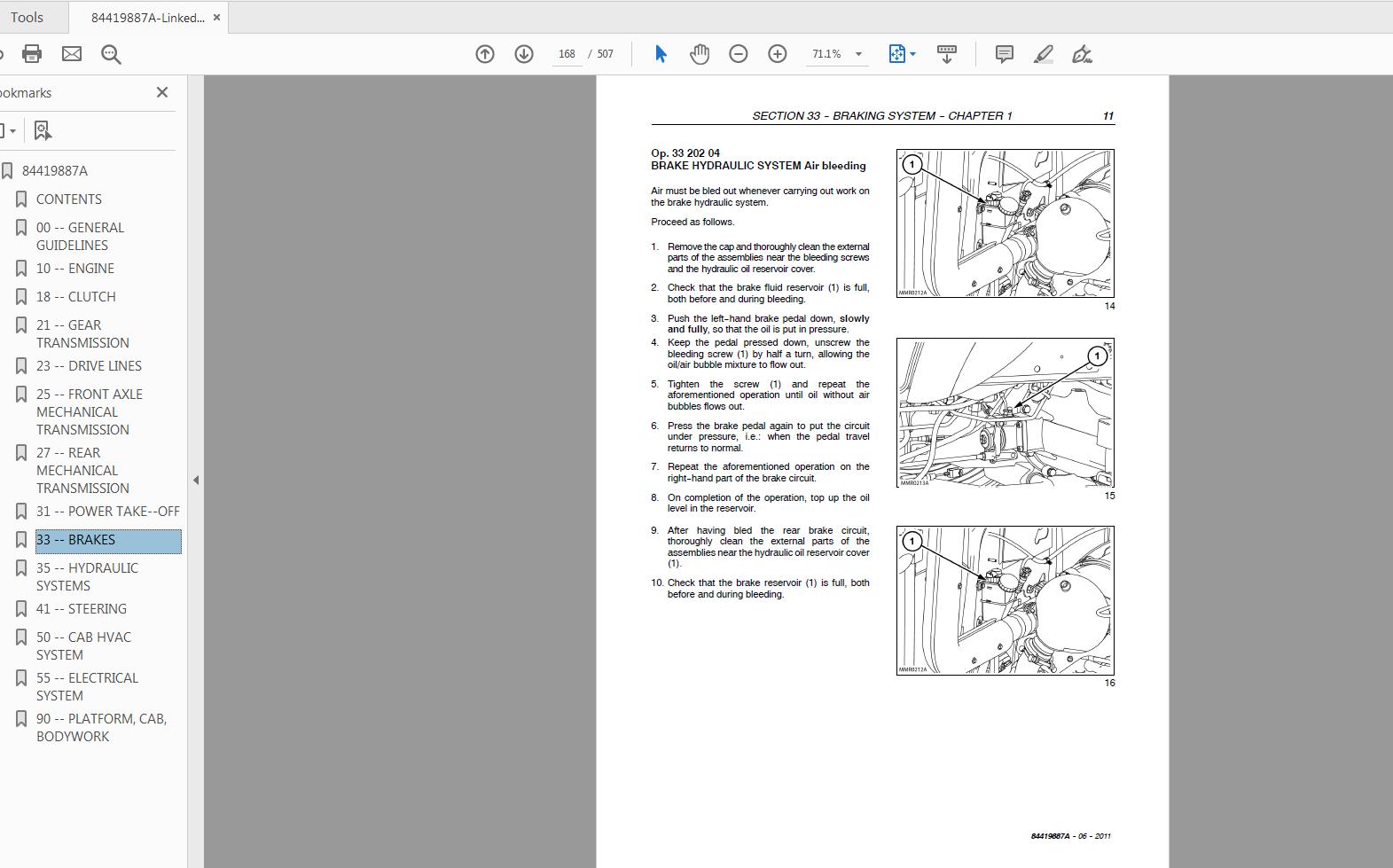Select the highlighted 33 -- BRAKES bookmark
This screenshot has height=868, width=1393.
[x=108, y=540]
